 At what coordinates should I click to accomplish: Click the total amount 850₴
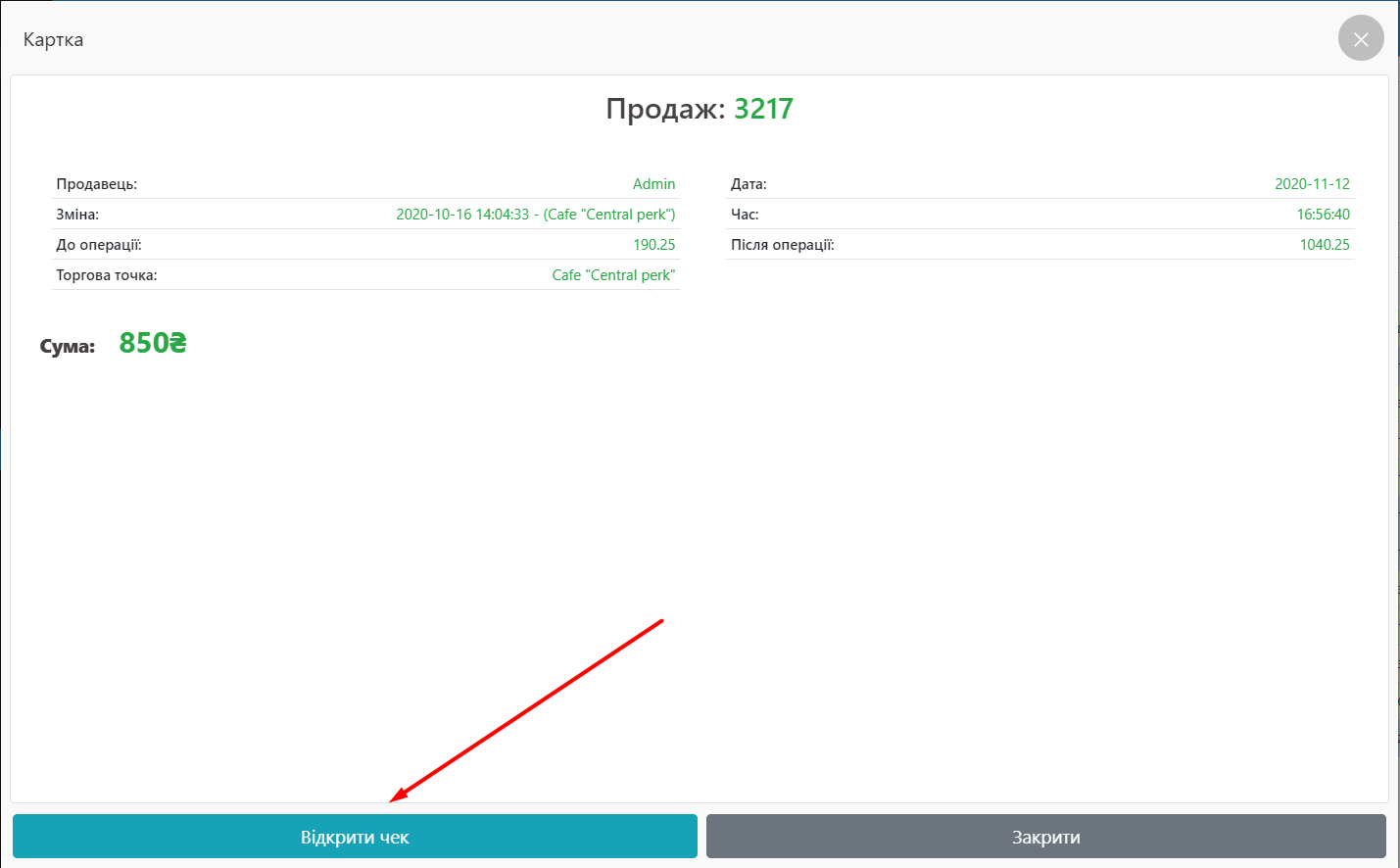(153, 344)
